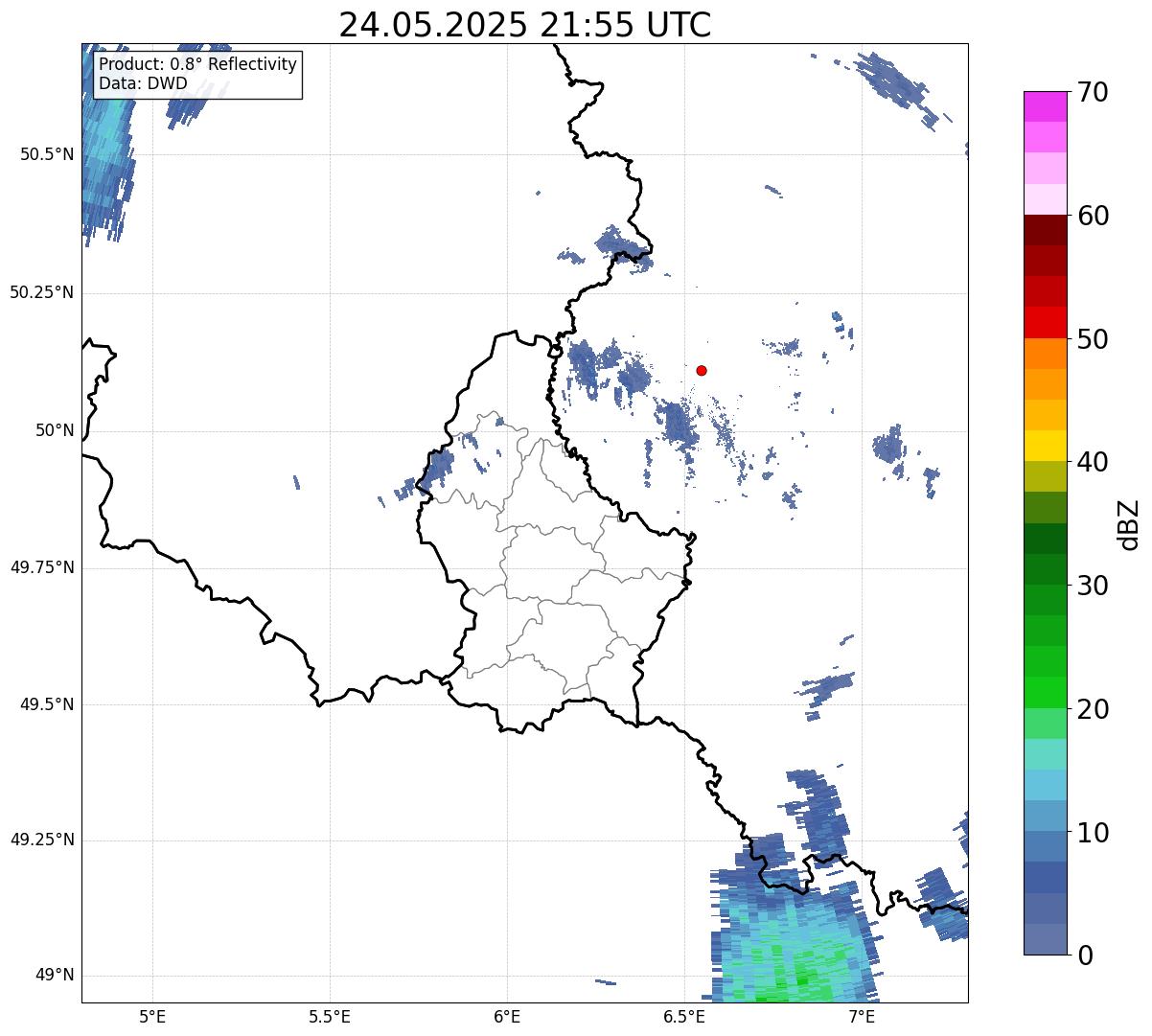Click the latitude label "50.25°N"
Viewport: 1152px width, 1036px height.
click(x=42, y=292)
